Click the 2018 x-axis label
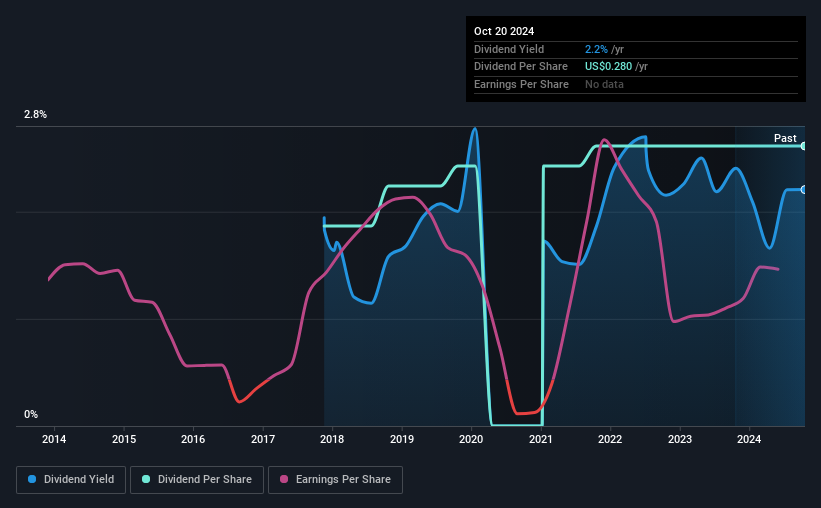Viewport: 821px width, 508px height. click(332, 439)
